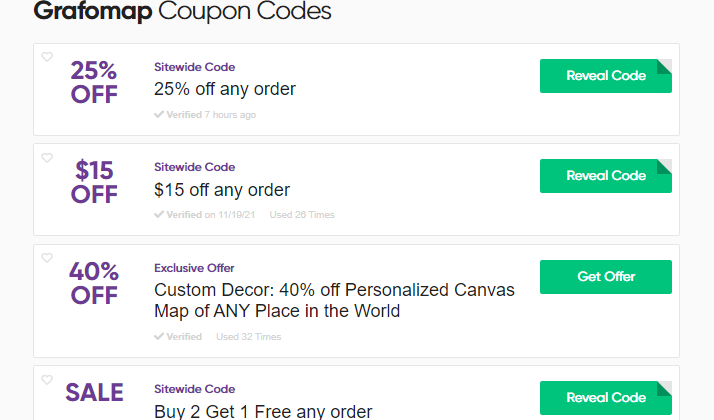Image resolution: width=714 pixels, height=420 pixels.
Task: Open the '25% off any order' title
Action: 225,89
